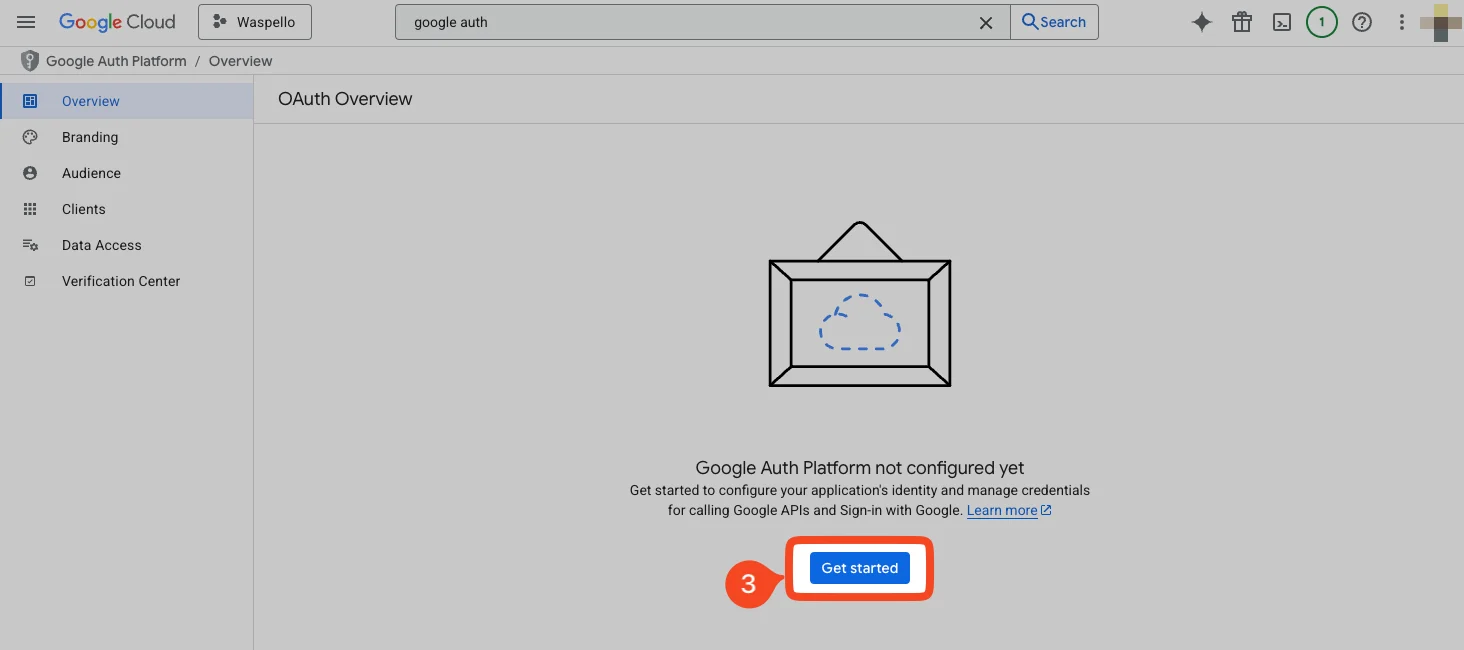Open the help question mark icon
This screenshot has height=650, width=1464.
(1362, 22)
